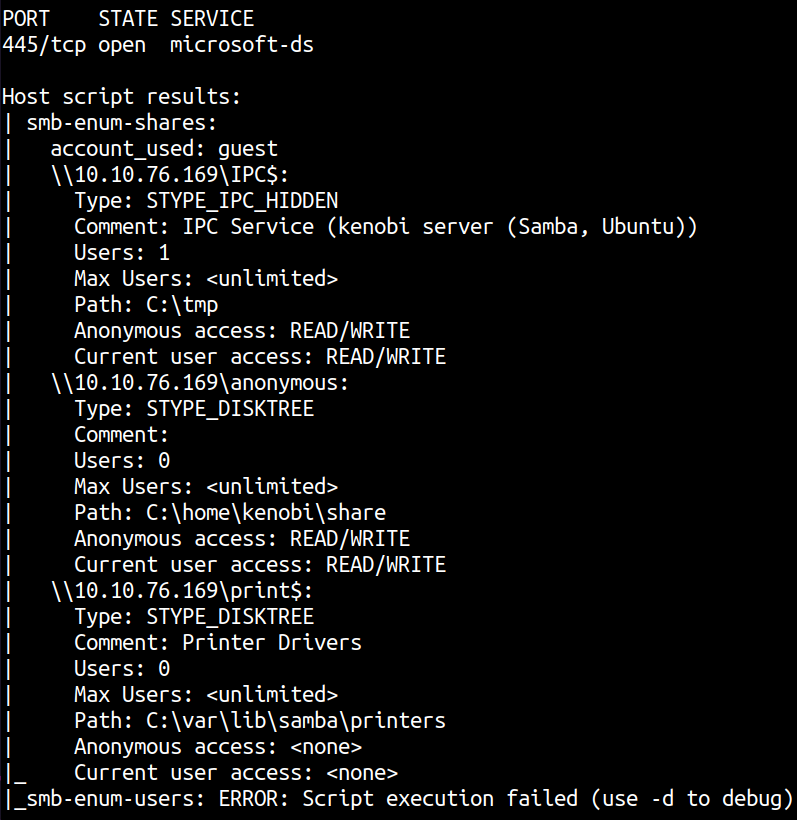Click the IPC Service comment line
The image size is (797, 820).
(385, 226)
